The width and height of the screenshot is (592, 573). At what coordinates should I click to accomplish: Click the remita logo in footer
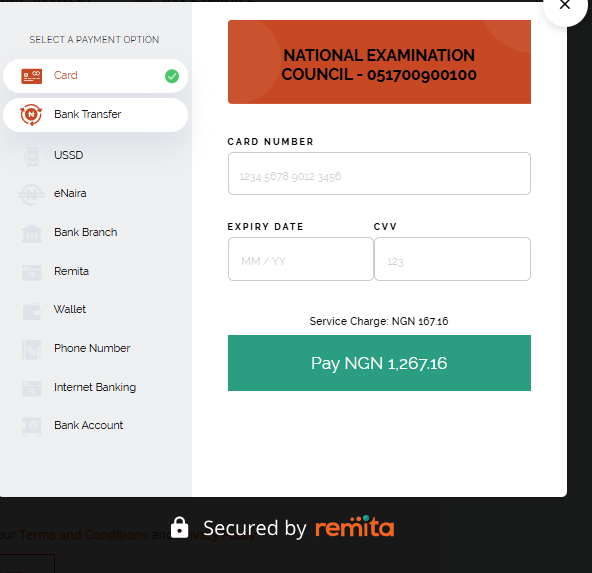[x=355, y=527]
